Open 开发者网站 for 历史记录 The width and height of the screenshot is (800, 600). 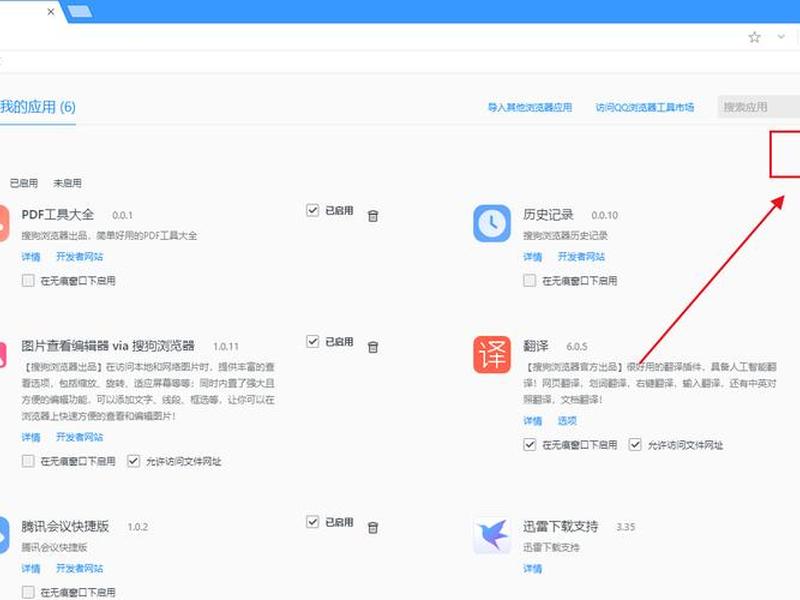[581, 257]
